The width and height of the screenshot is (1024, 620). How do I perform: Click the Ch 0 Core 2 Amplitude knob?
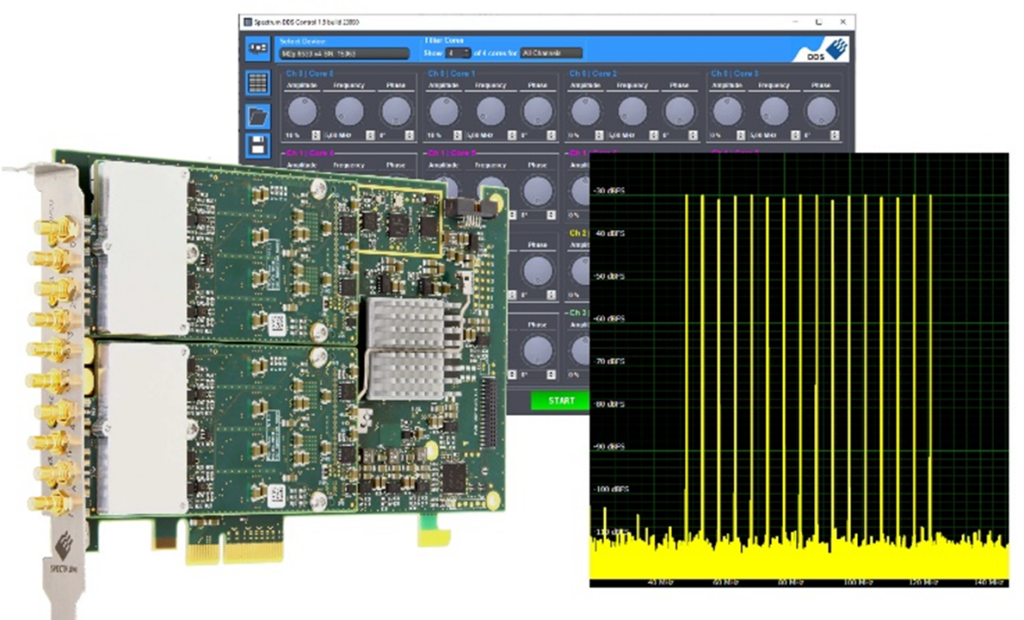585,111
